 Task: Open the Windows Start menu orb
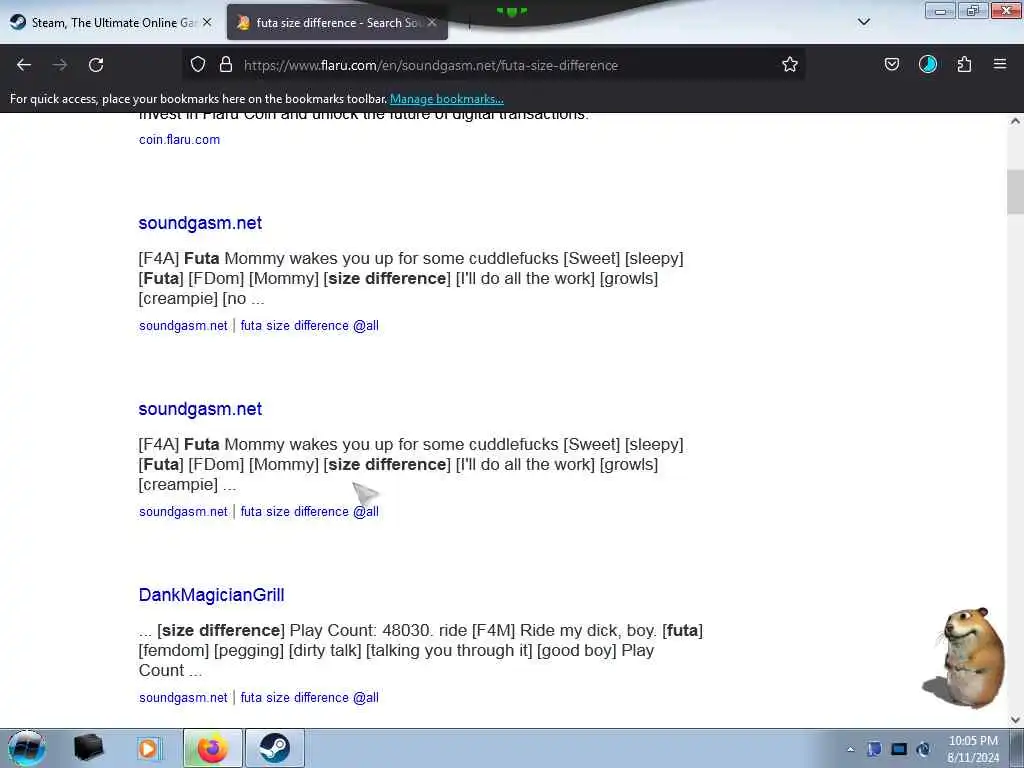coord(26,748)
